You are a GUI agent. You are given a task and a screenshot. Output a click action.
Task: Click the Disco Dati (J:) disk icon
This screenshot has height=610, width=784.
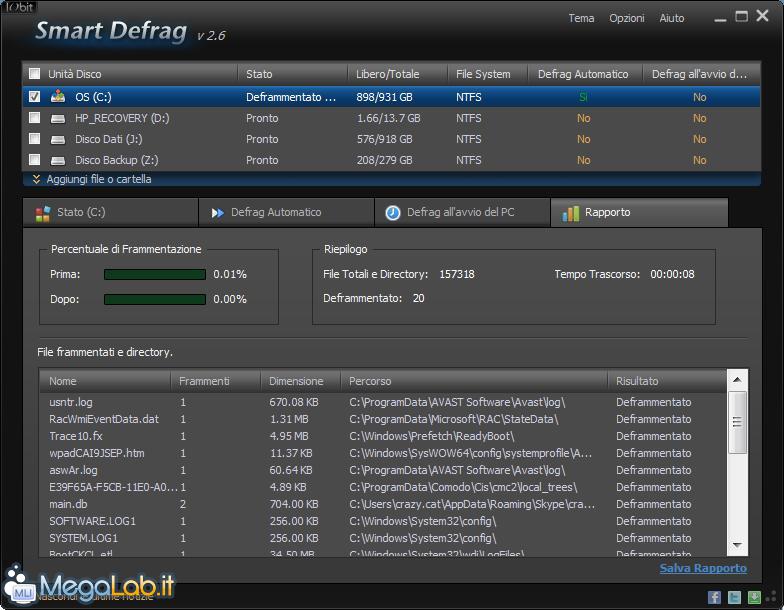pos(58,139)
